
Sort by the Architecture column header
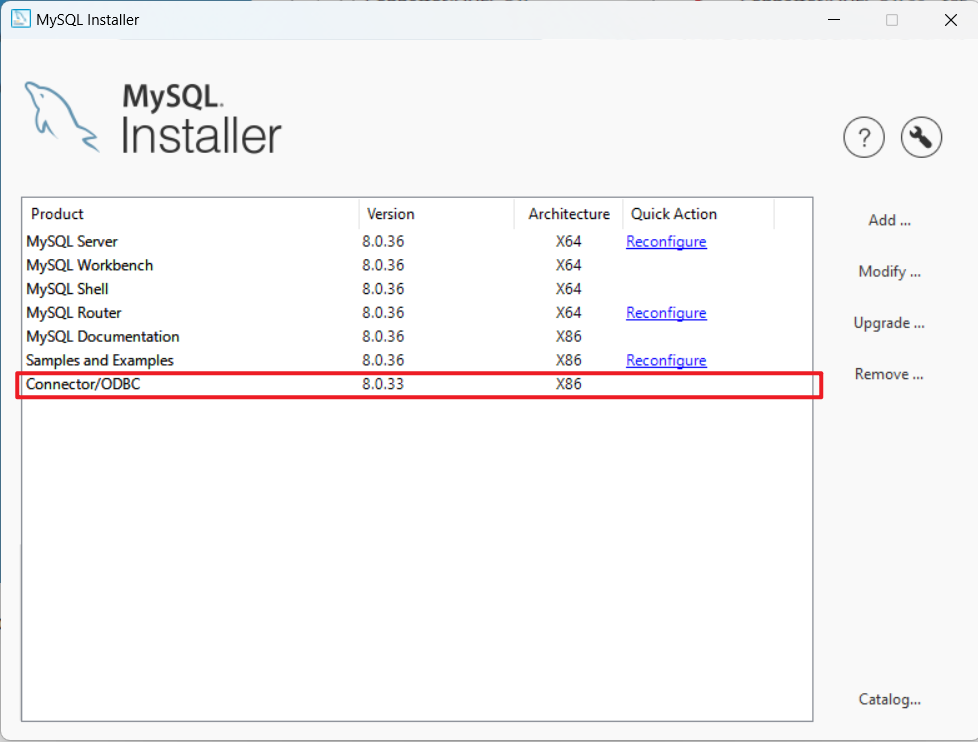(568, 214)
